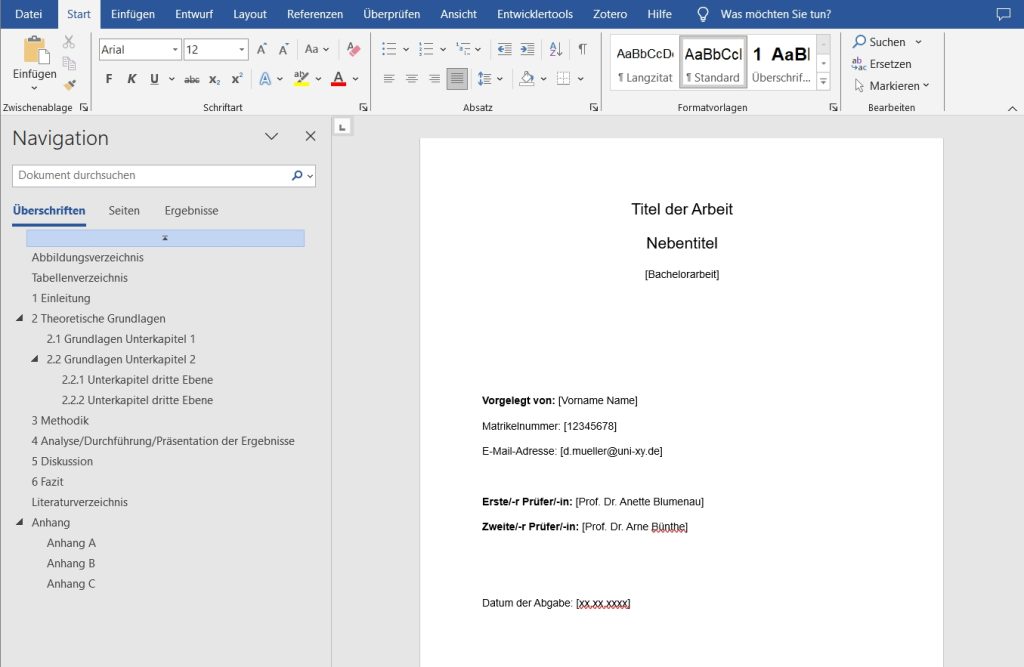
Task: Toggle italic (K) formatting
Action: coord(131,79)
